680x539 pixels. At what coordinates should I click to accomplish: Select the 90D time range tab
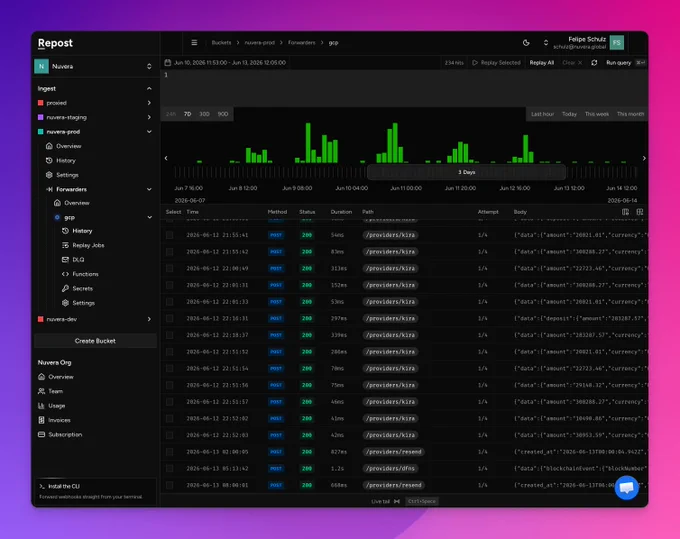pyautogui.click(x=223, y=114)
